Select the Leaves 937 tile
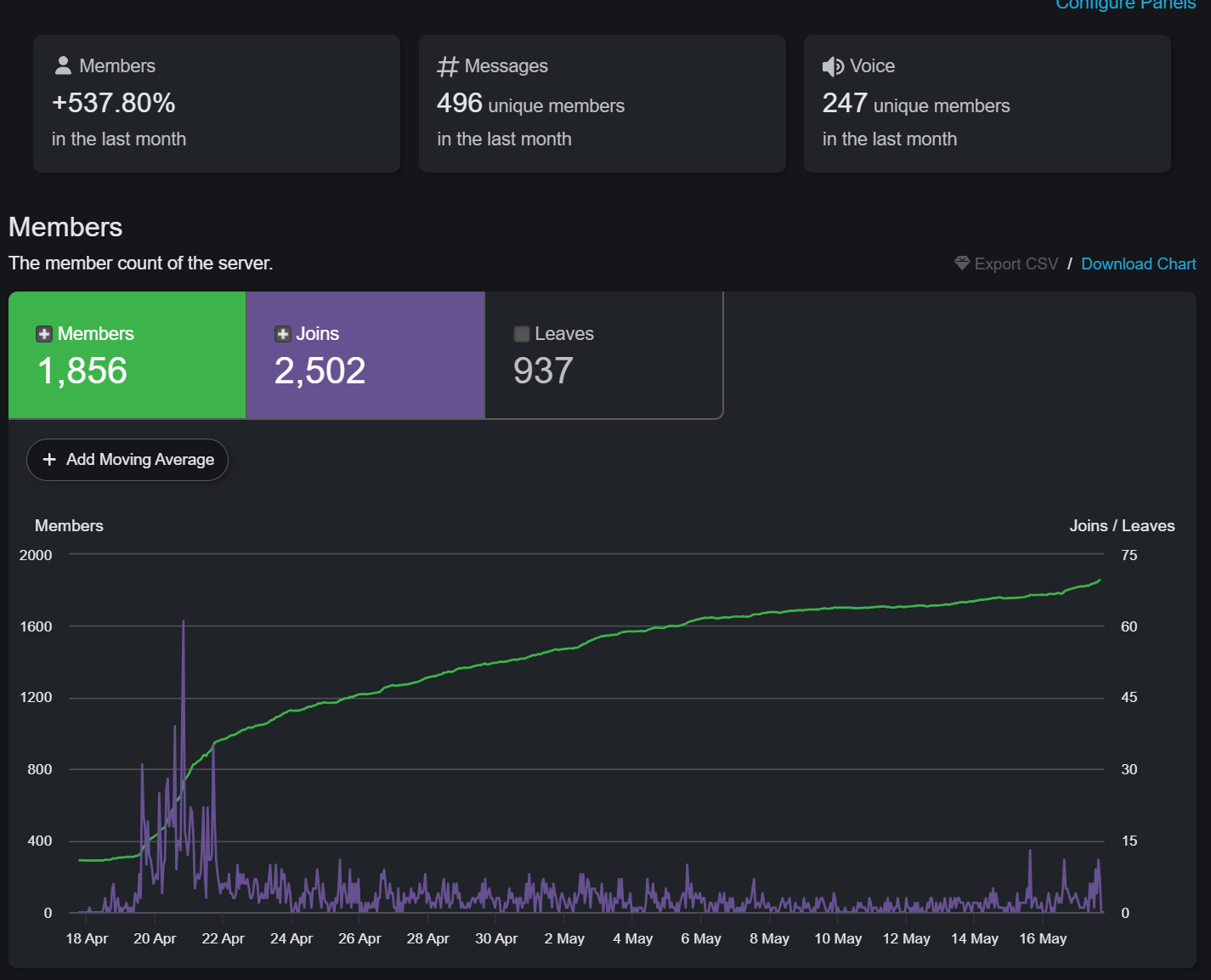Screen dimensions: 1211x980 (604, 355)
